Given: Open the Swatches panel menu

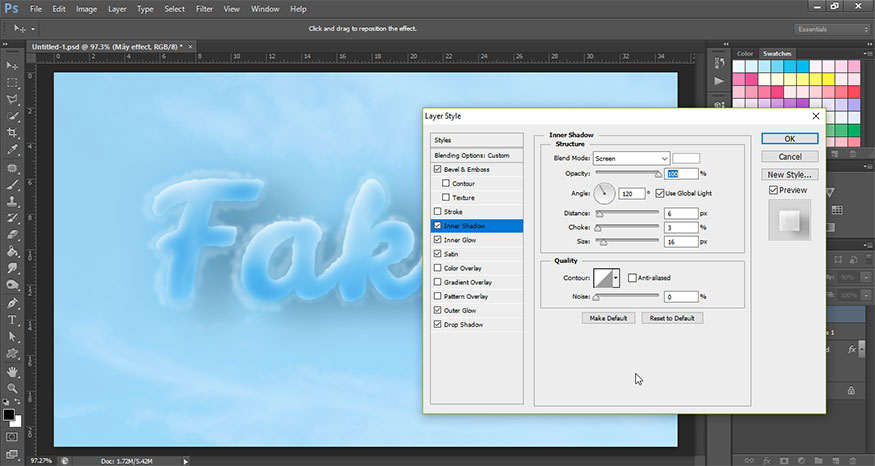Looking at the screenshot, I should [x=867, y=54].
